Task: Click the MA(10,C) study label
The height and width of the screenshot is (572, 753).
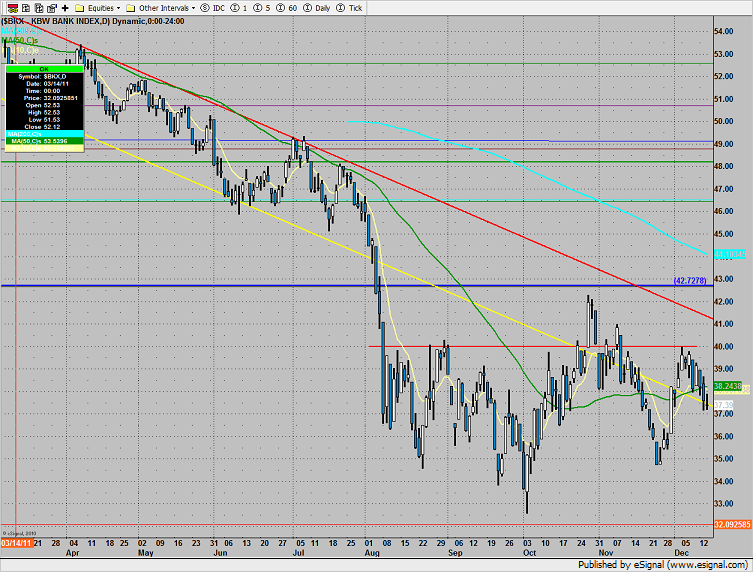Action: (20, 50)
